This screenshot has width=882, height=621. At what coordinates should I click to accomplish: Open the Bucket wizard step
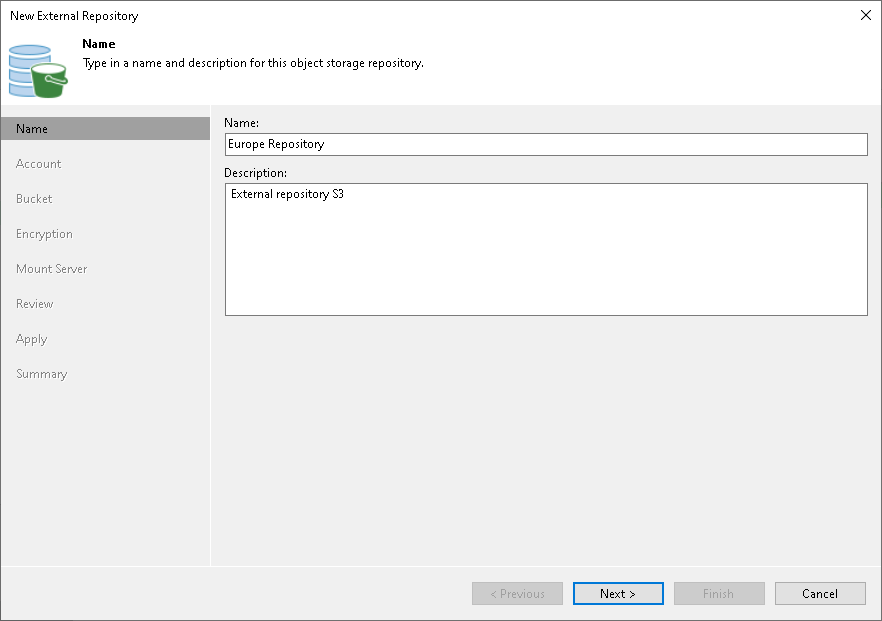click(34, 199)
